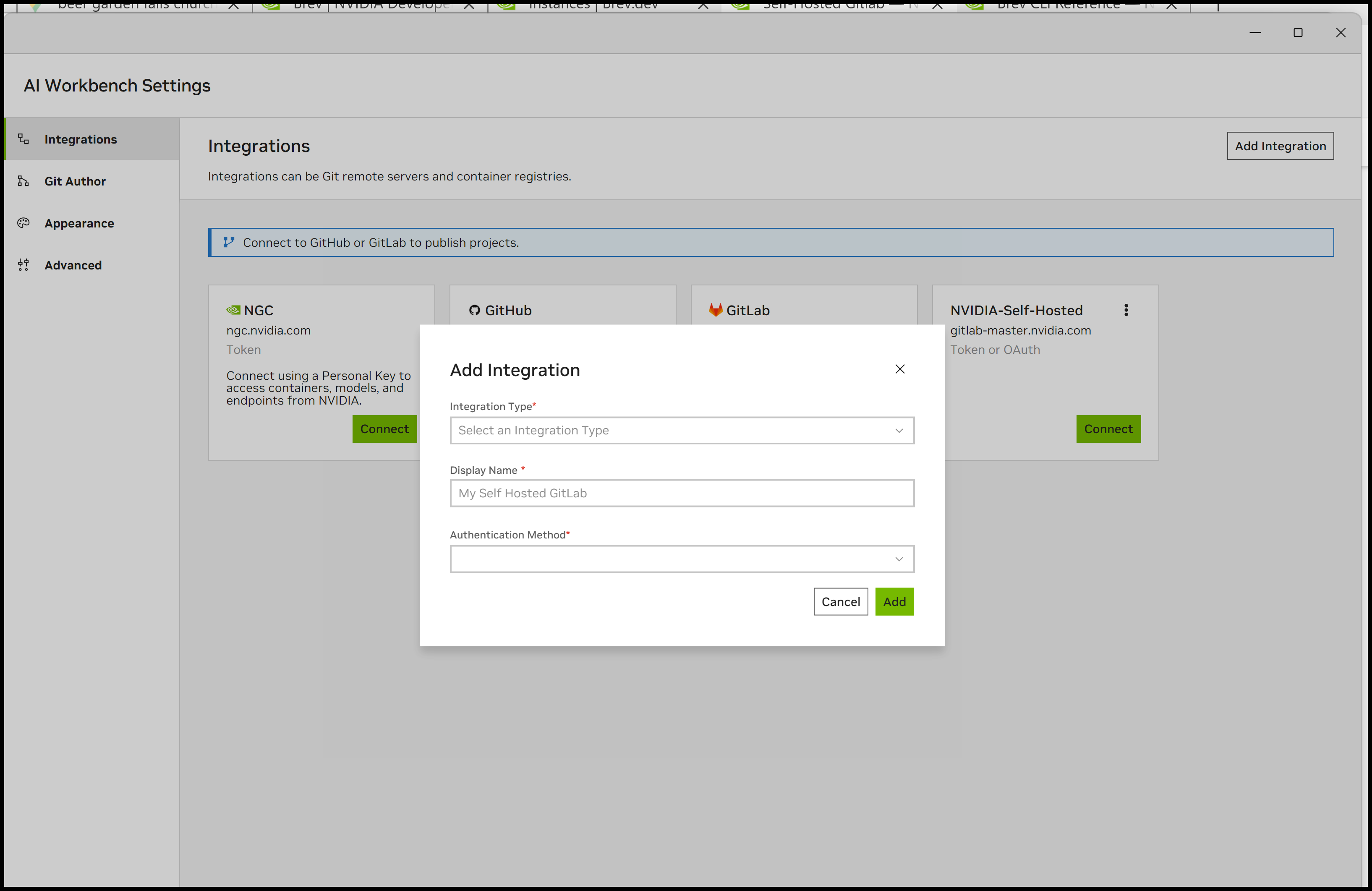Click the Integrations sidebar icon
The height and width of the screenshot is (891, 1372).
pyautogui.click(x=23, y=139)
